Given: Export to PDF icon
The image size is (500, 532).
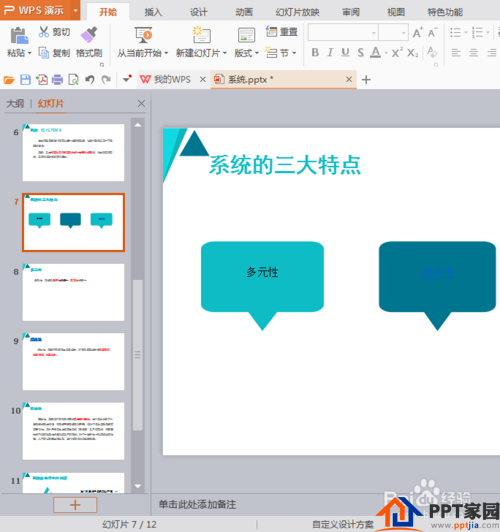Looking at the screenshot, I should point(42,80).
